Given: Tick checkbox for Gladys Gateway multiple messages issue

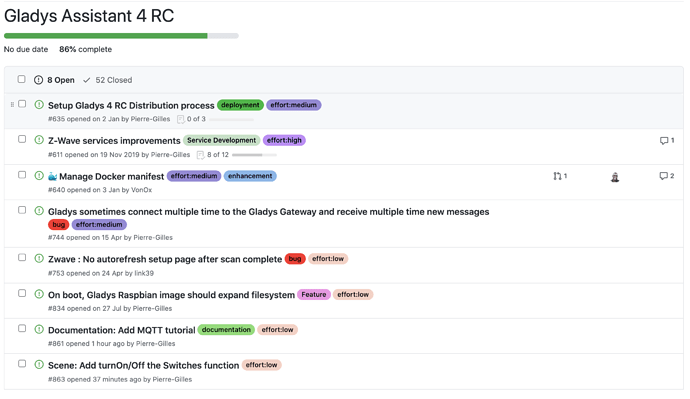Looking at the screenshot, I should coord(22,210).
